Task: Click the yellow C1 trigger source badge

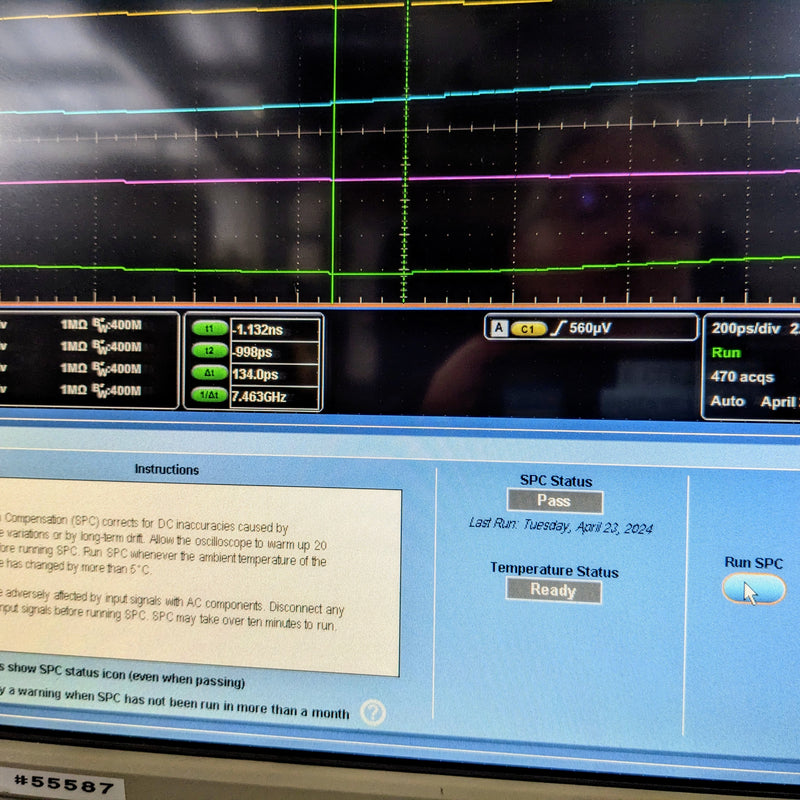Action: [x=530, y=326]
